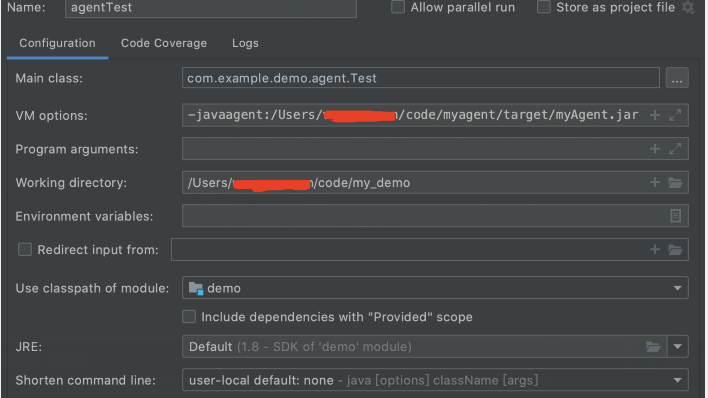Click the Working directory path field
The height and width of the screenshot is (398, 708).
[x=435, y=183]
